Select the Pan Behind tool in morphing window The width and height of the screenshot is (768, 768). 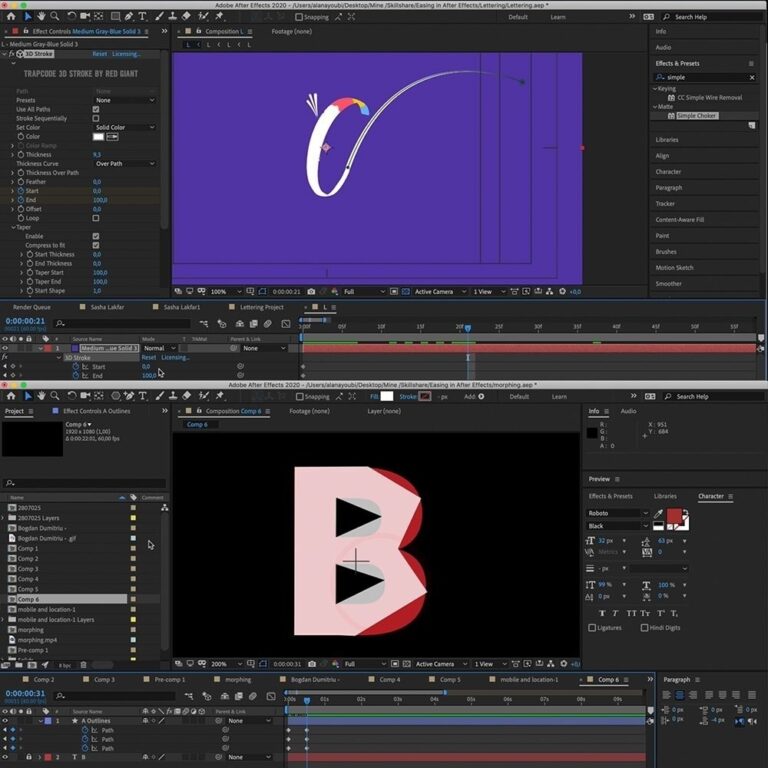98,396
